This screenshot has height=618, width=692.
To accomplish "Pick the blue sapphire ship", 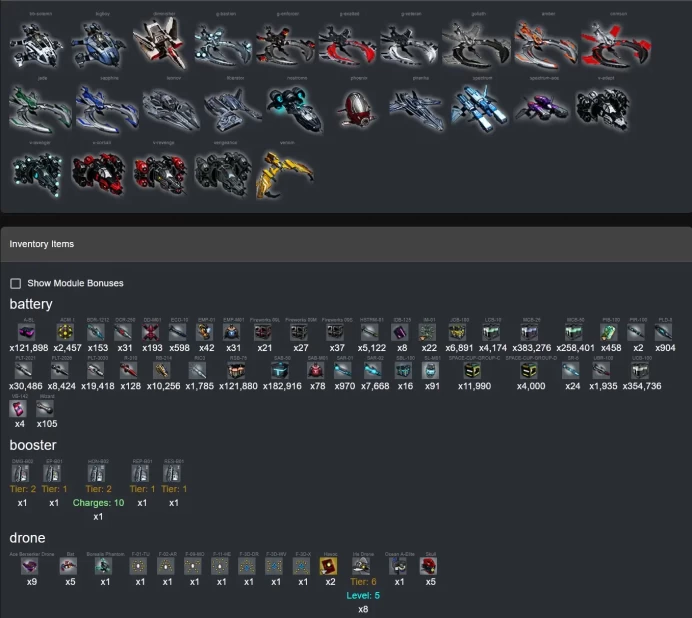I will (107, 110).
